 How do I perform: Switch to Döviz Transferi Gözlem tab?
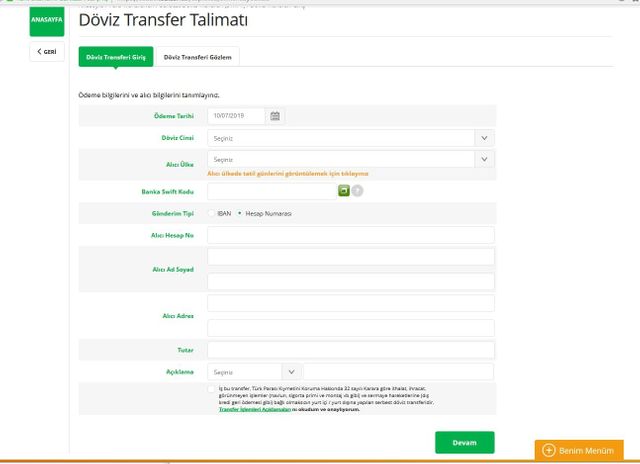(x=198, y=57)
